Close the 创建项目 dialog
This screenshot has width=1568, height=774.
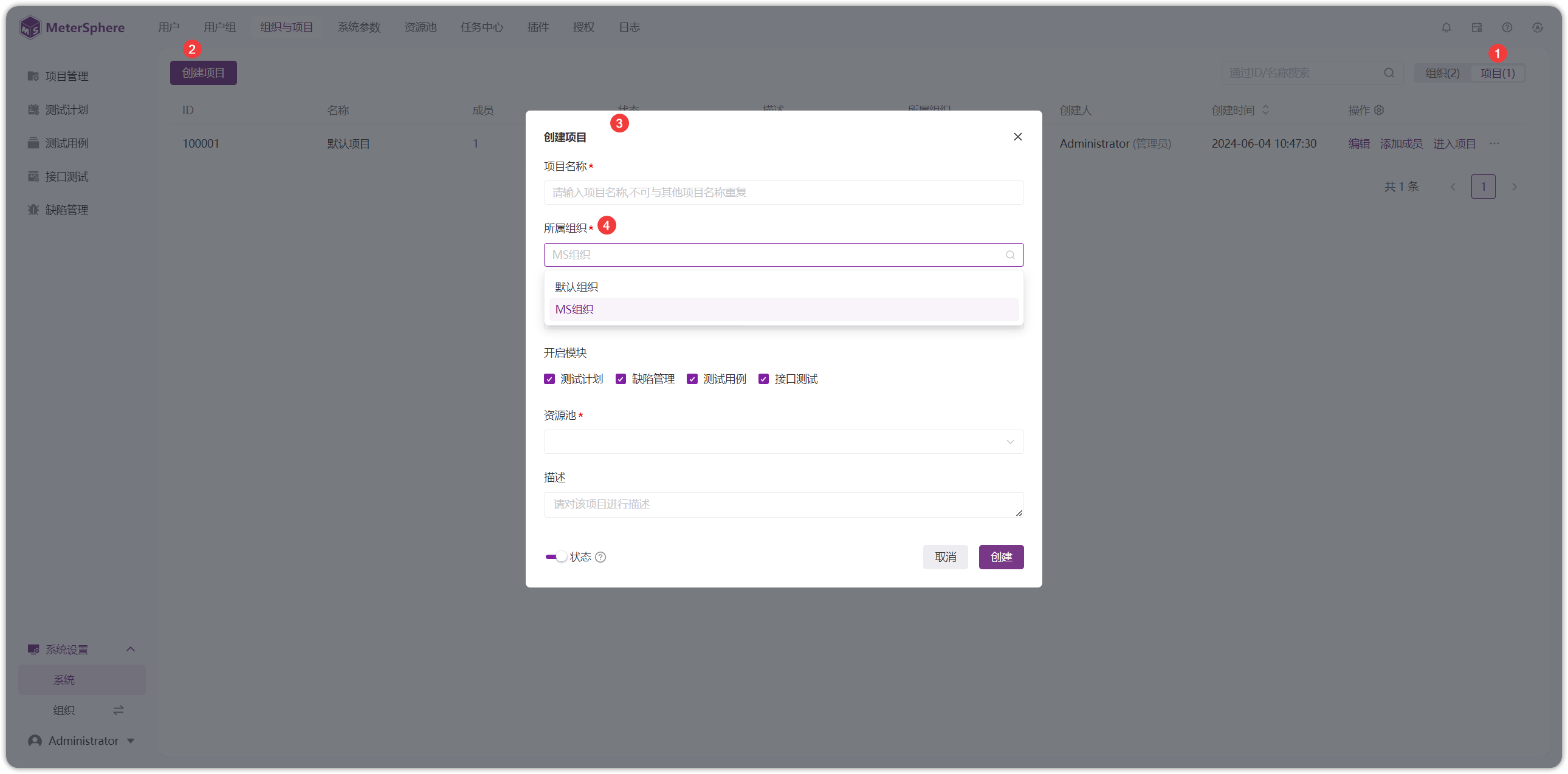(x=1018, y=137)
